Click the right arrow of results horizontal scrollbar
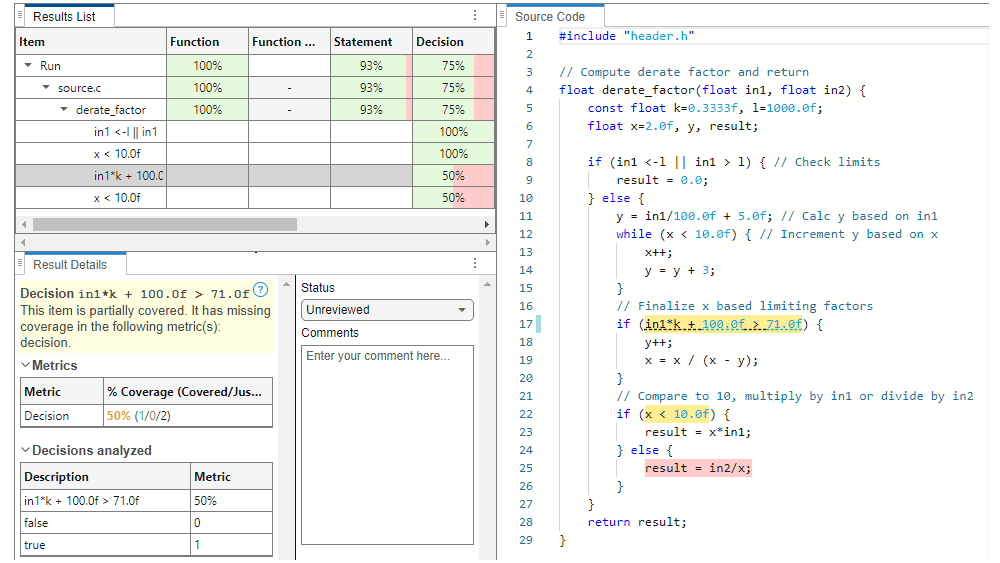 (487, 224)
